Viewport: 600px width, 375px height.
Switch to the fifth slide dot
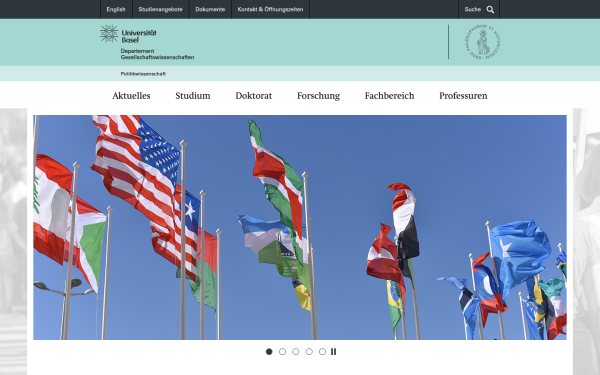323,352
